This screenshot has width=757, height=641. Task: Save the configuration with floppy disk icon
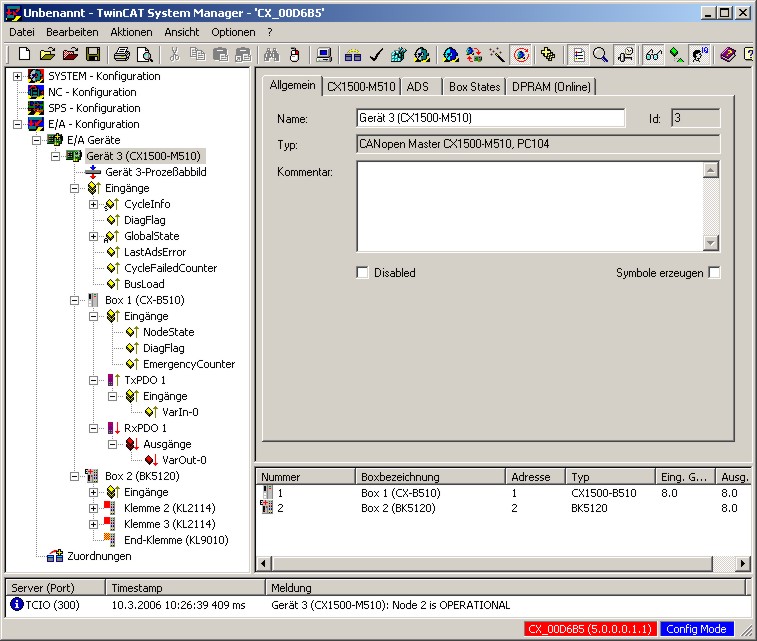[x=93, y=55]
